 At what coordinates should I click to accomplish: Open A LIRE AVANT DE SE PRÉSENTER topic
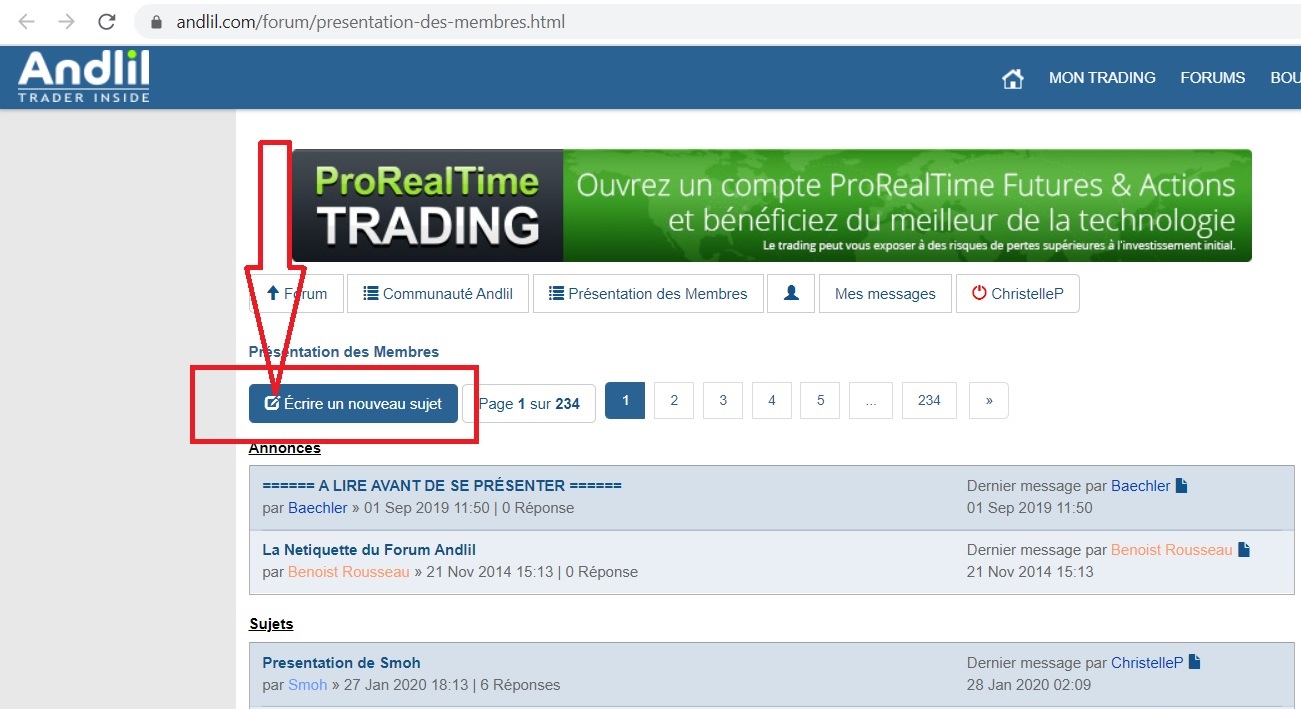[x=442, y=485]
